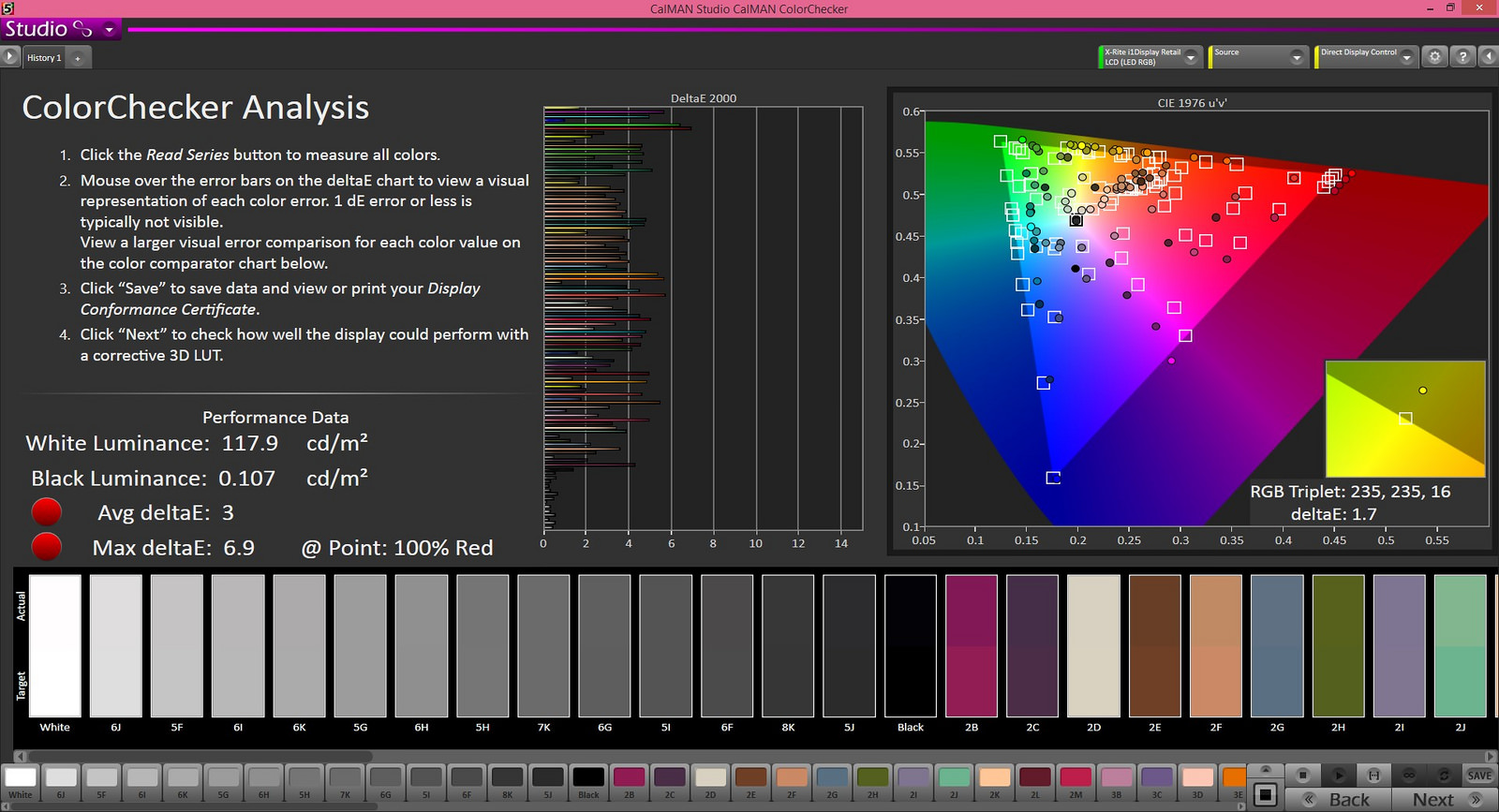Viewport: 1499px width, 812px height.
Task: Select the 7K gray patch in bottom strip
Action: (345, 782)
